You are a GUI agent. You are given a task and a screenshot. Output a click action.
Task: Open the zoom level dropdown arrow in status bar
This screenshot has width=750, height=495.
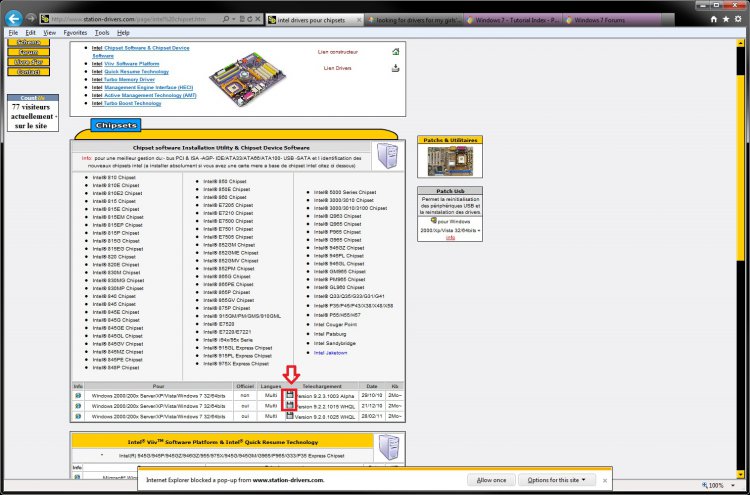pos(733,485)
